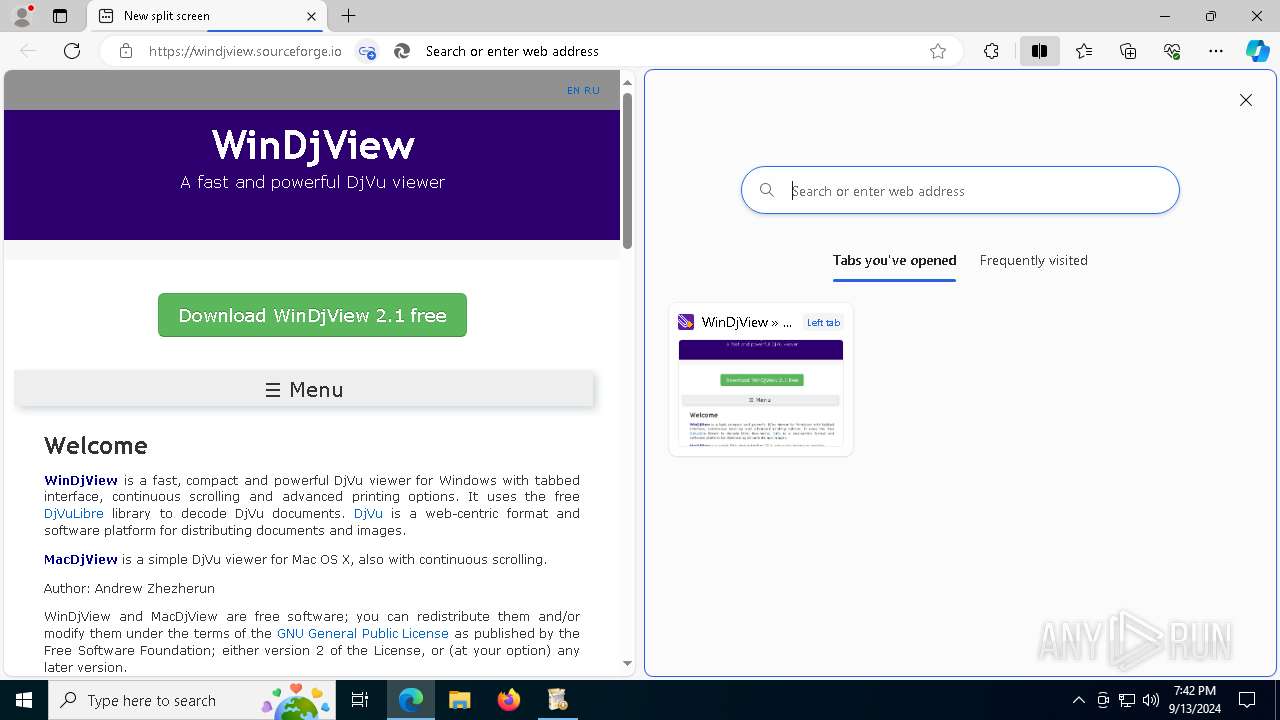
Task: Refresh the current page
Action: pos(72,51)
